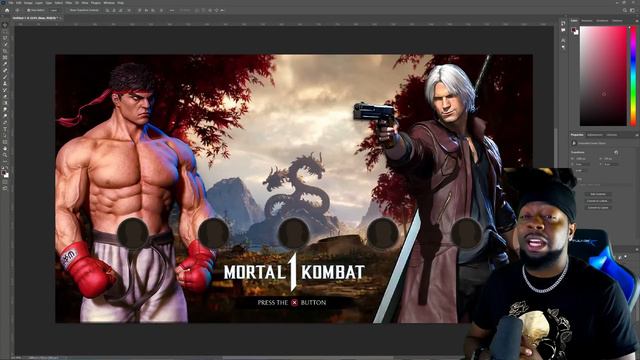This screenshot has width=640, height=360.
Task: Select the Zoom tool
Action: pos(5,155)
